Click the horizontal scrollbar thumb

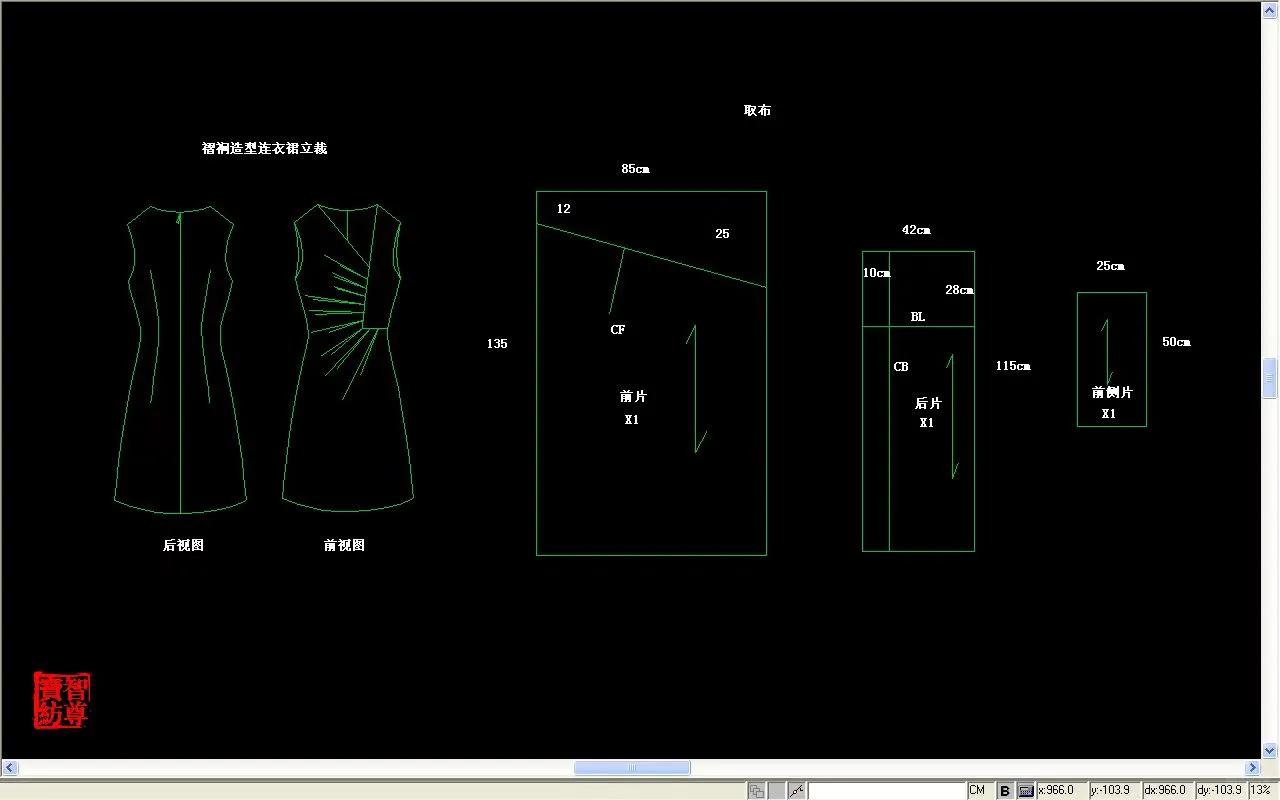coord(632,768)
